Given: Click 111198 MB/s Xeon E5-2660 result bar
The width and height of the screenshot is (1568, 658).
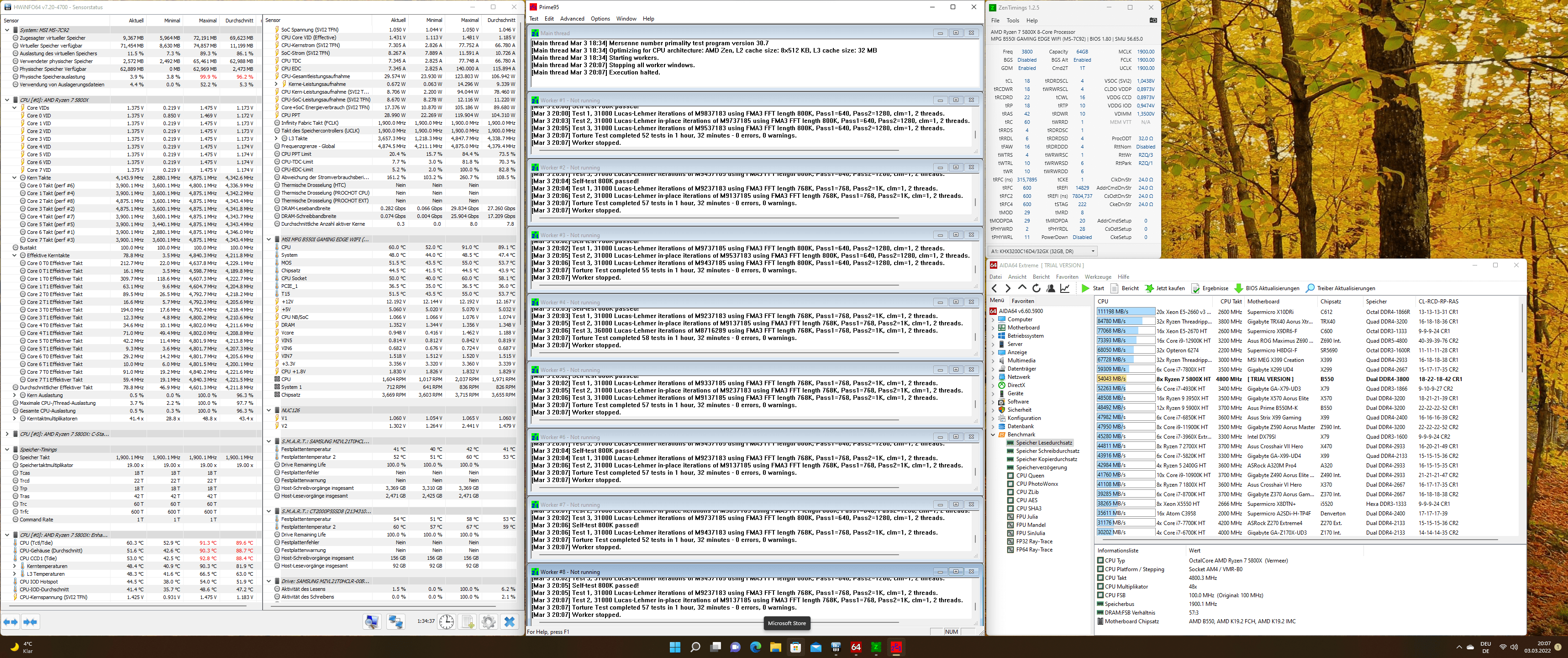Looking at the screenshot, I should pos(1126,312).
